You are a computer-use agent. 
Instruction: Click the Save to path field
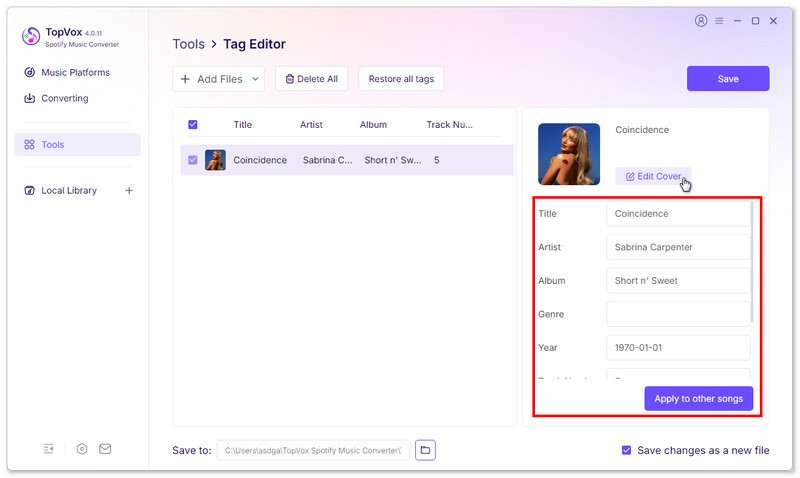coord(313,450)
